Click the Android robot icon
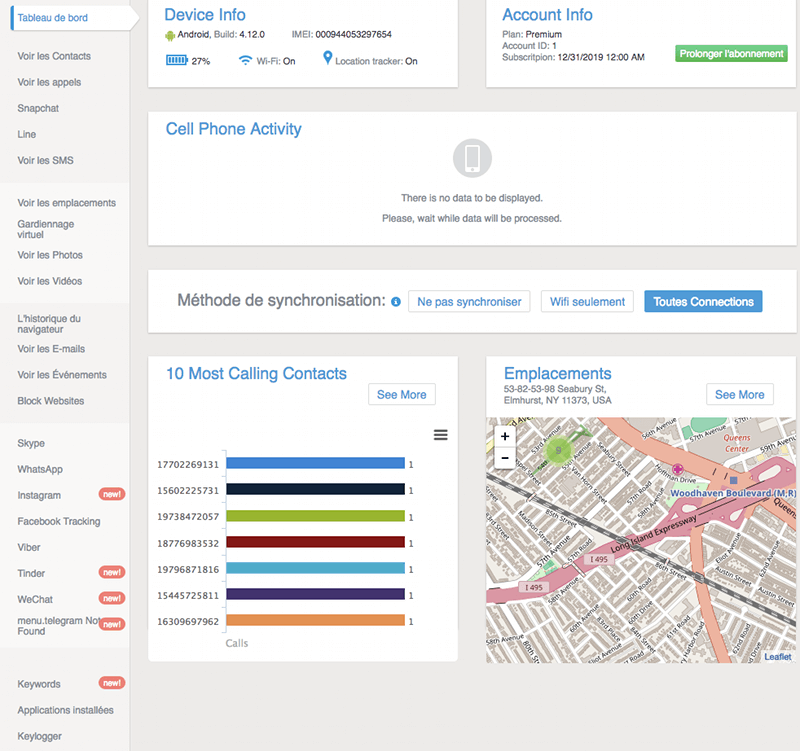Screen dimensions: 800x751 click(170, 36)
